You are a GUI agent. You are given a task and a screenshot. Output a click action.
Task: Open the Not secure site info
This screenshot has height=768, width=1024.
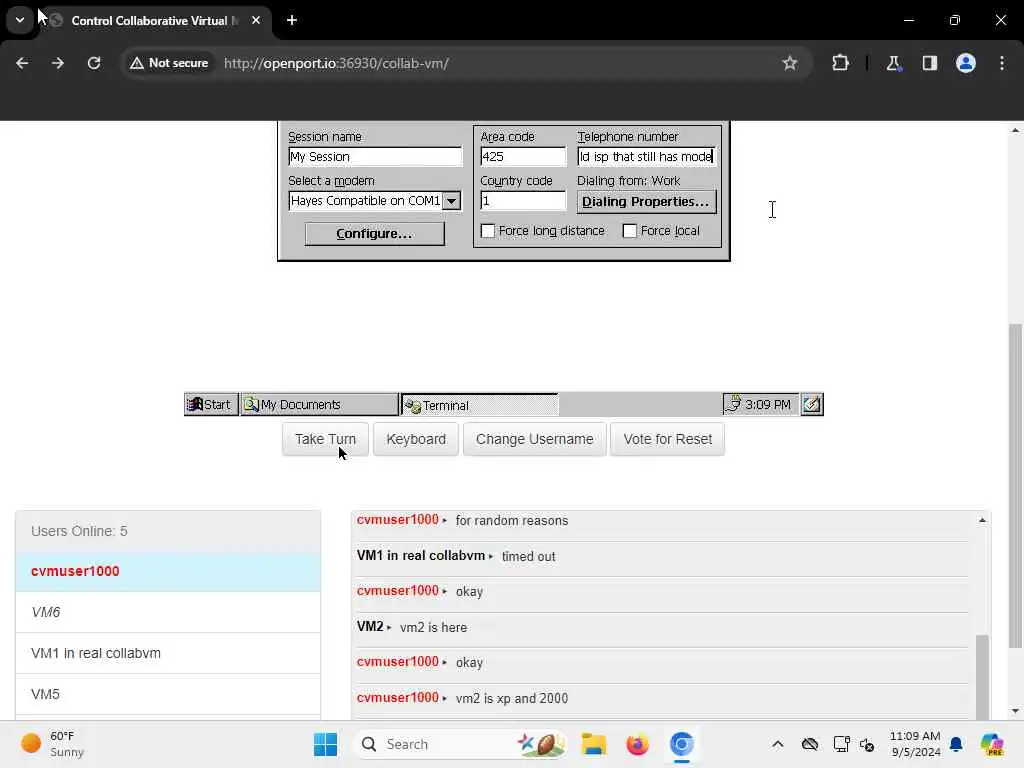coord(169,63)
